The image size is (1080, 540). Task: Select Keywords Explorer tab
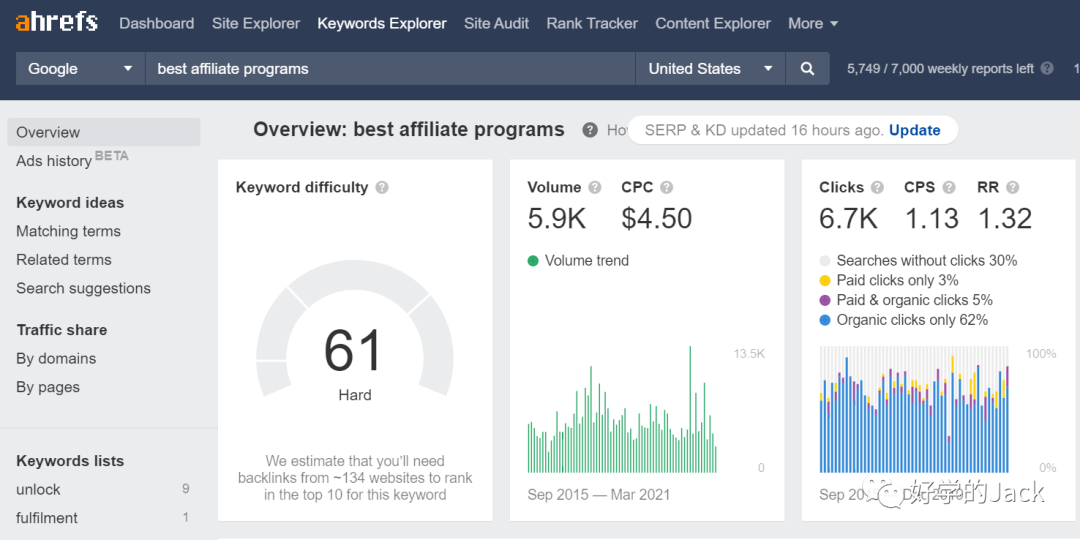(382, 23)
